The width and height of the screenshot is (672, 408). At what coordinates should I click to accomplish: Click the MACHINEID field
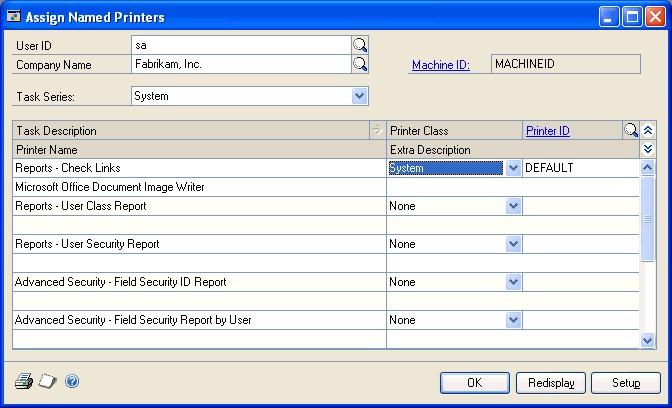point(566,64)
